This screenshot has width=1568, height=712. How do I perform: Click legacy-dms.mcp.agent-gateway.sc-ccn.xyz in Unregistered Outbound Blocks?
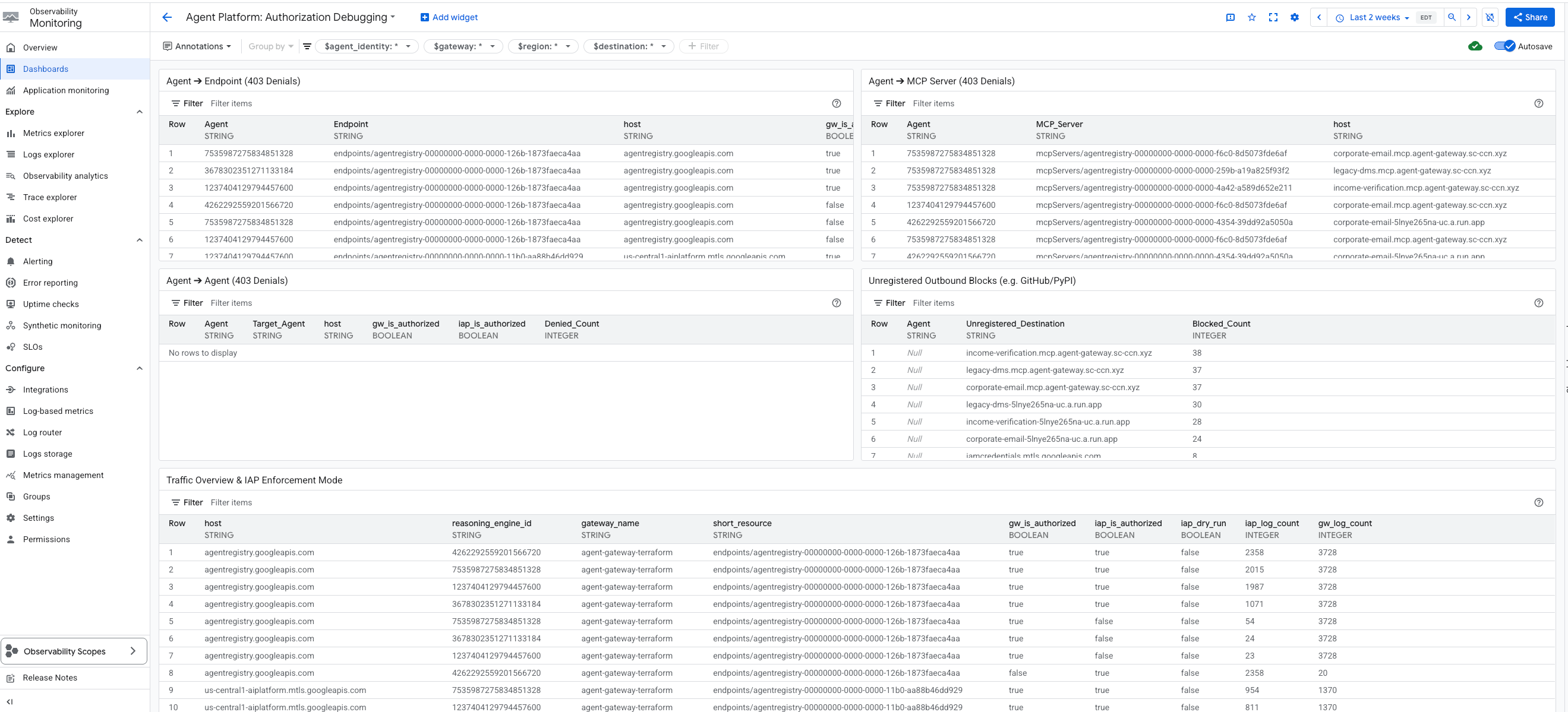coord(1045,370)
